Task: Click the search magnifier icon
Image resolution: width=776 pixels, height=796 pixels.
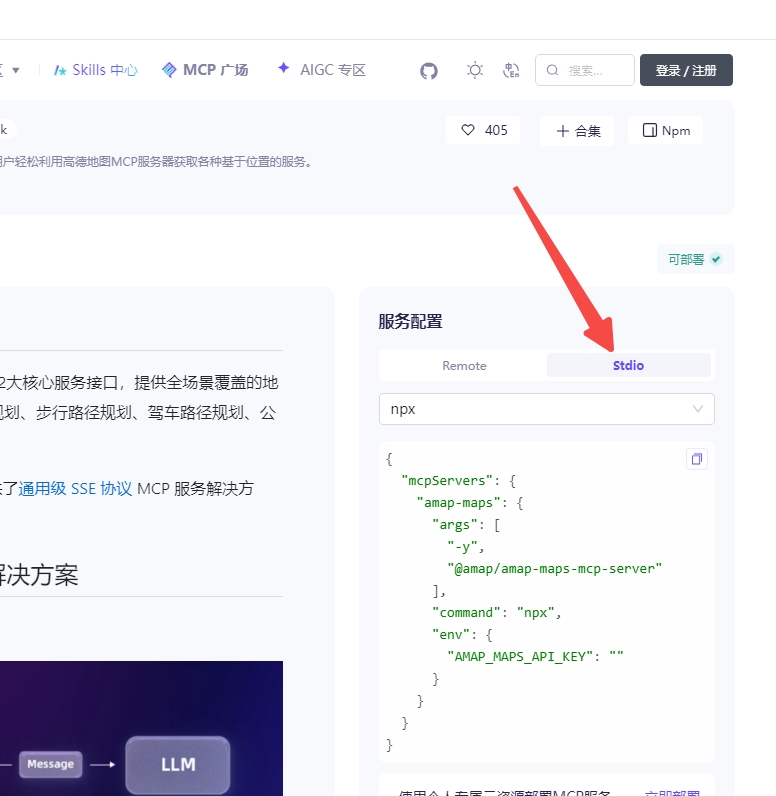Action: [552, 70]
